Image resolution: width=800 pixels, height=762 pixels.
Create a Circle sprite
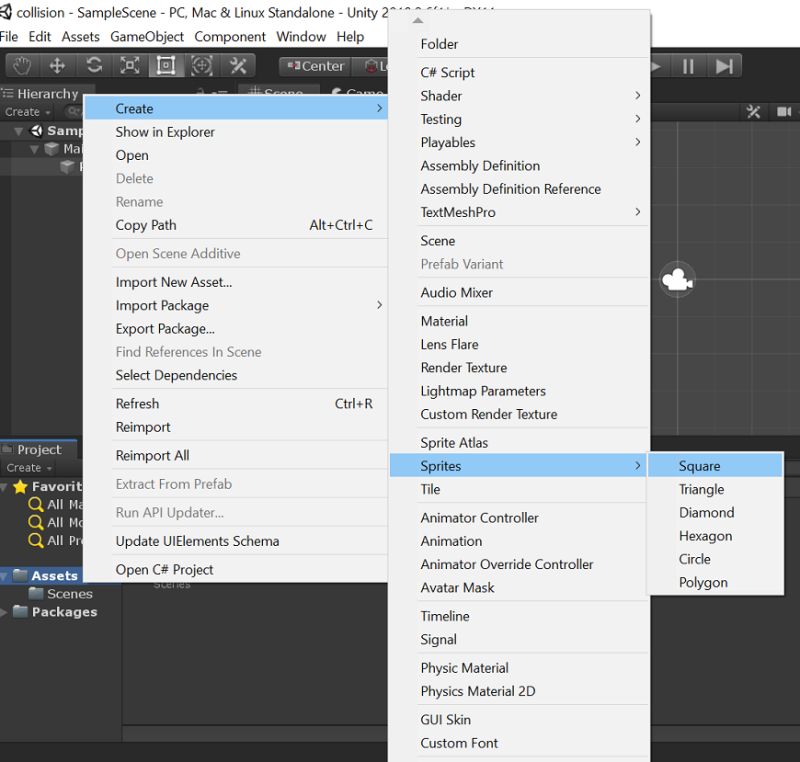point(715,559)
